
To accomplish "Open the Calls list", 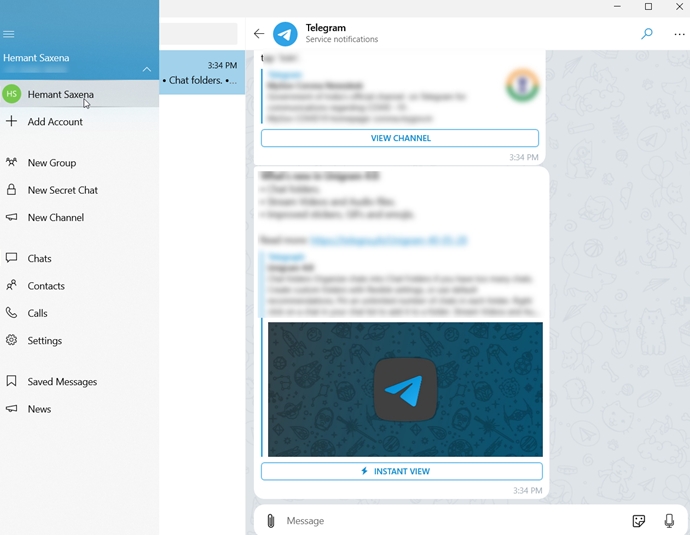I will point(37,313).
